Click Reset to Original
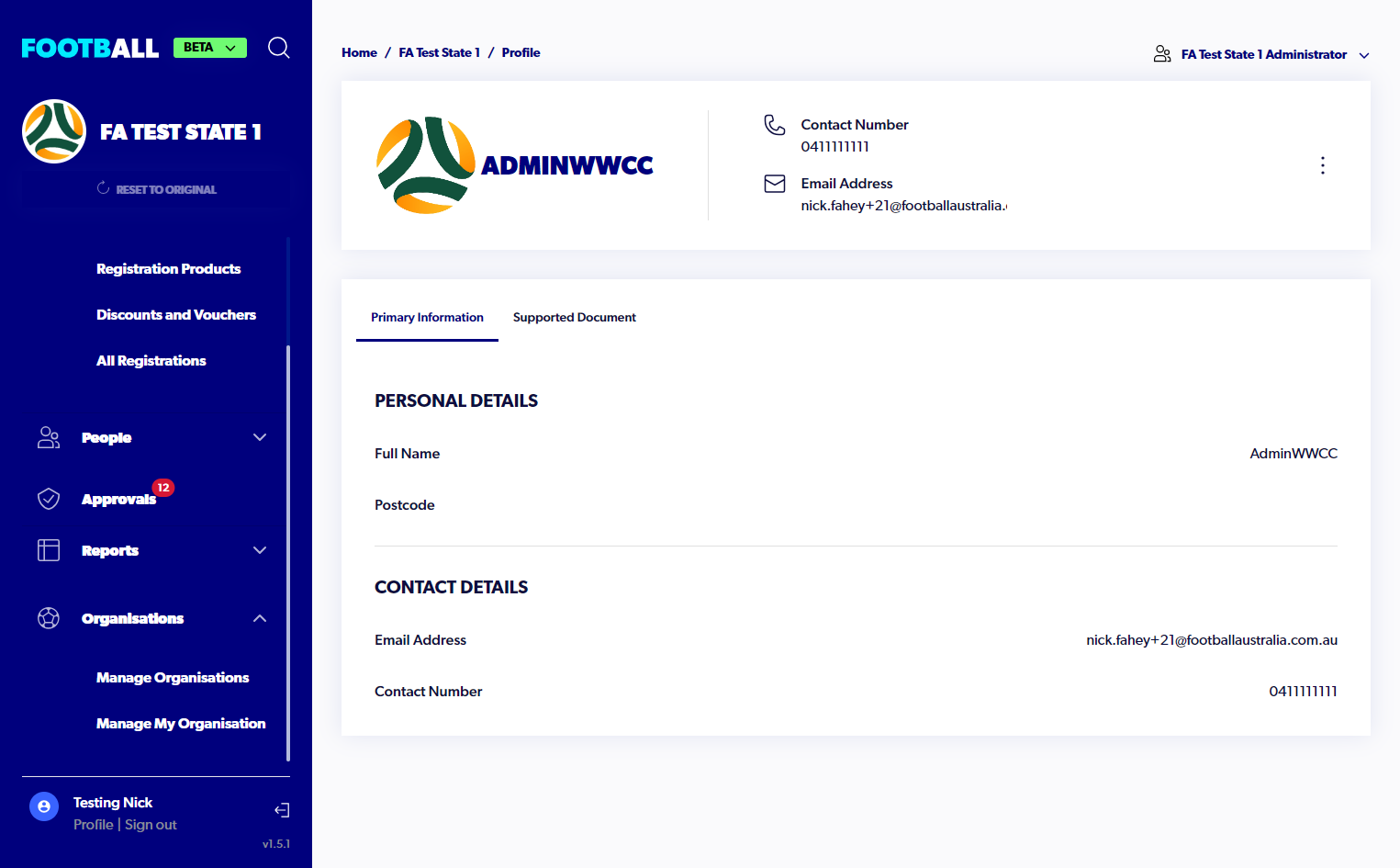 click(x=156, y=189)
